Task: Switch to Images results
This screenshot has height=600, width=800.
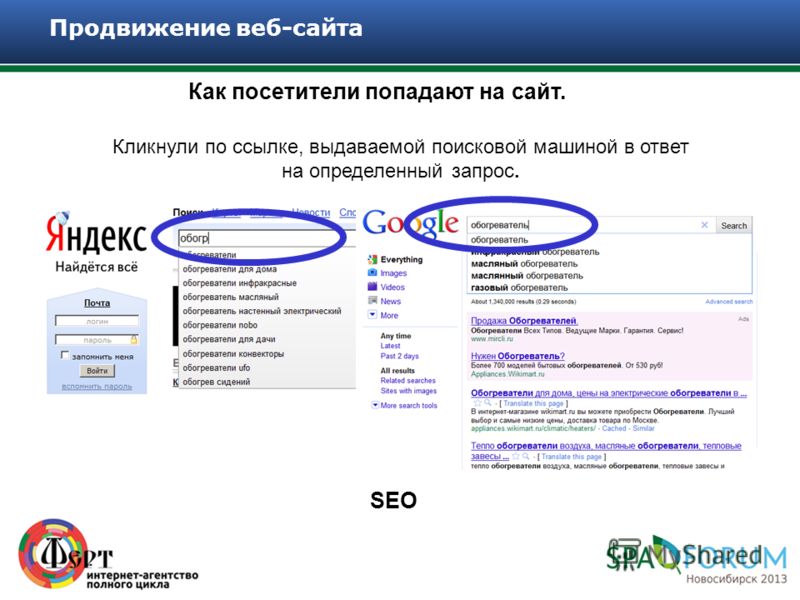Action: pyautogui.click(x=393, y=273)
